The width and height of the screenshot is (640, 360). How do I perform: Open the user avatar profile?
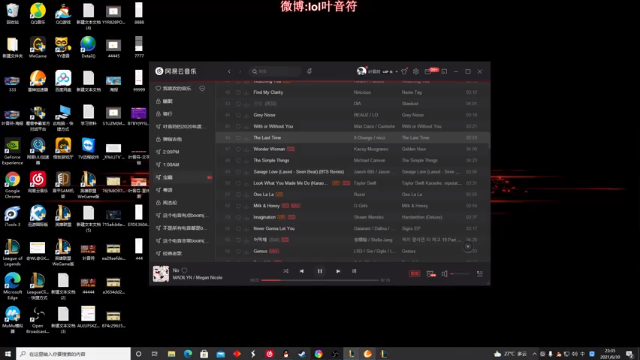(x=361, y=71)
